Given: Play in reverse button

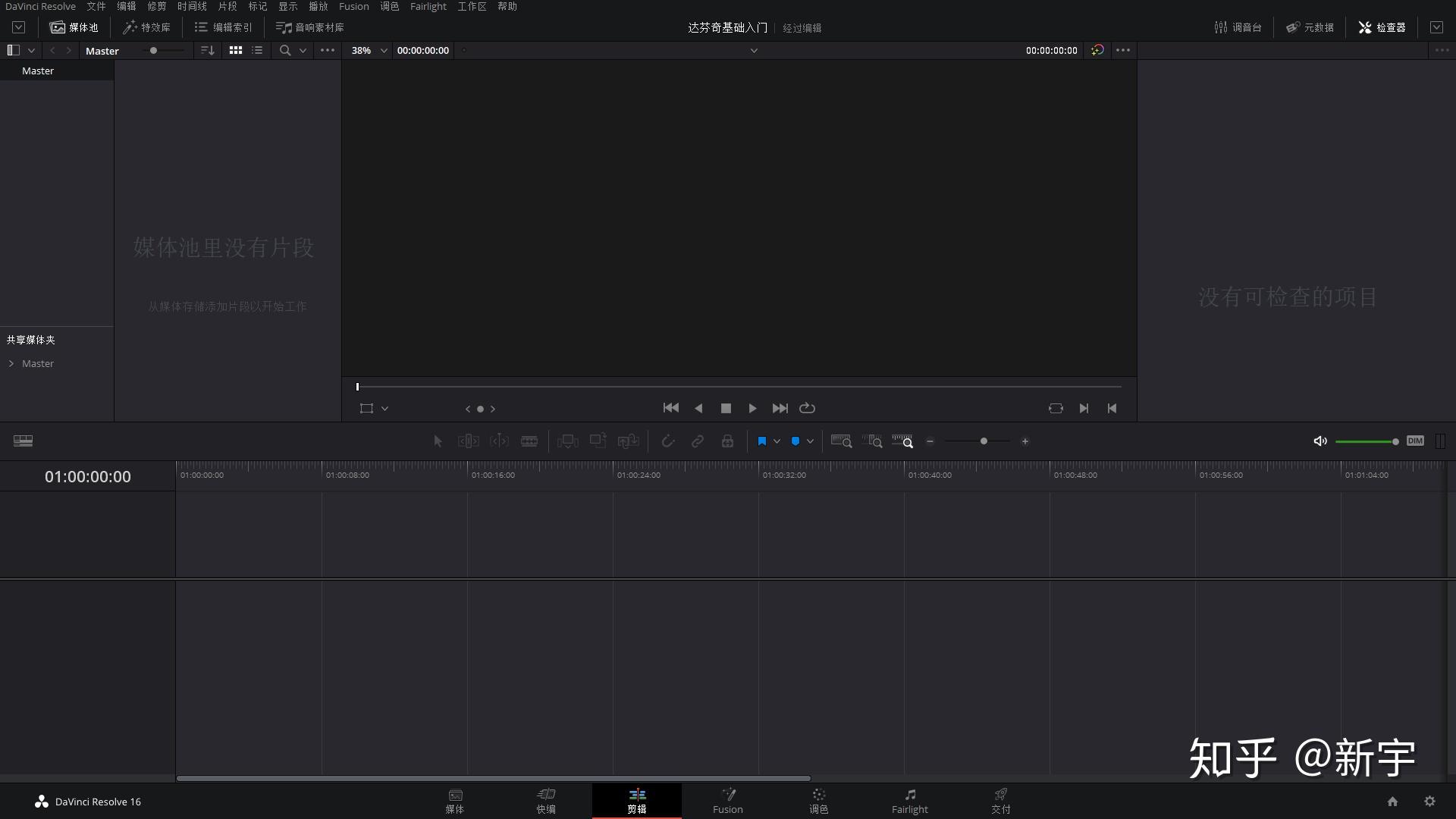Looking at the screenshot, I should 698,408.
